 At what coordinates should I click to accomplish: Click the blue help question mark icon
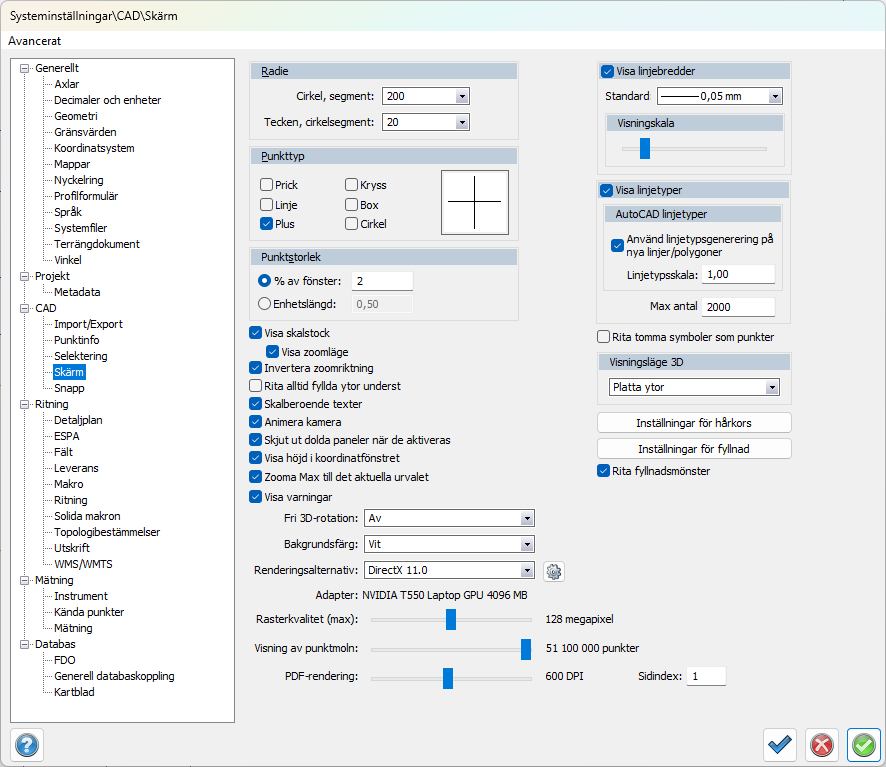pyautogui.click(x=26, y=745)
